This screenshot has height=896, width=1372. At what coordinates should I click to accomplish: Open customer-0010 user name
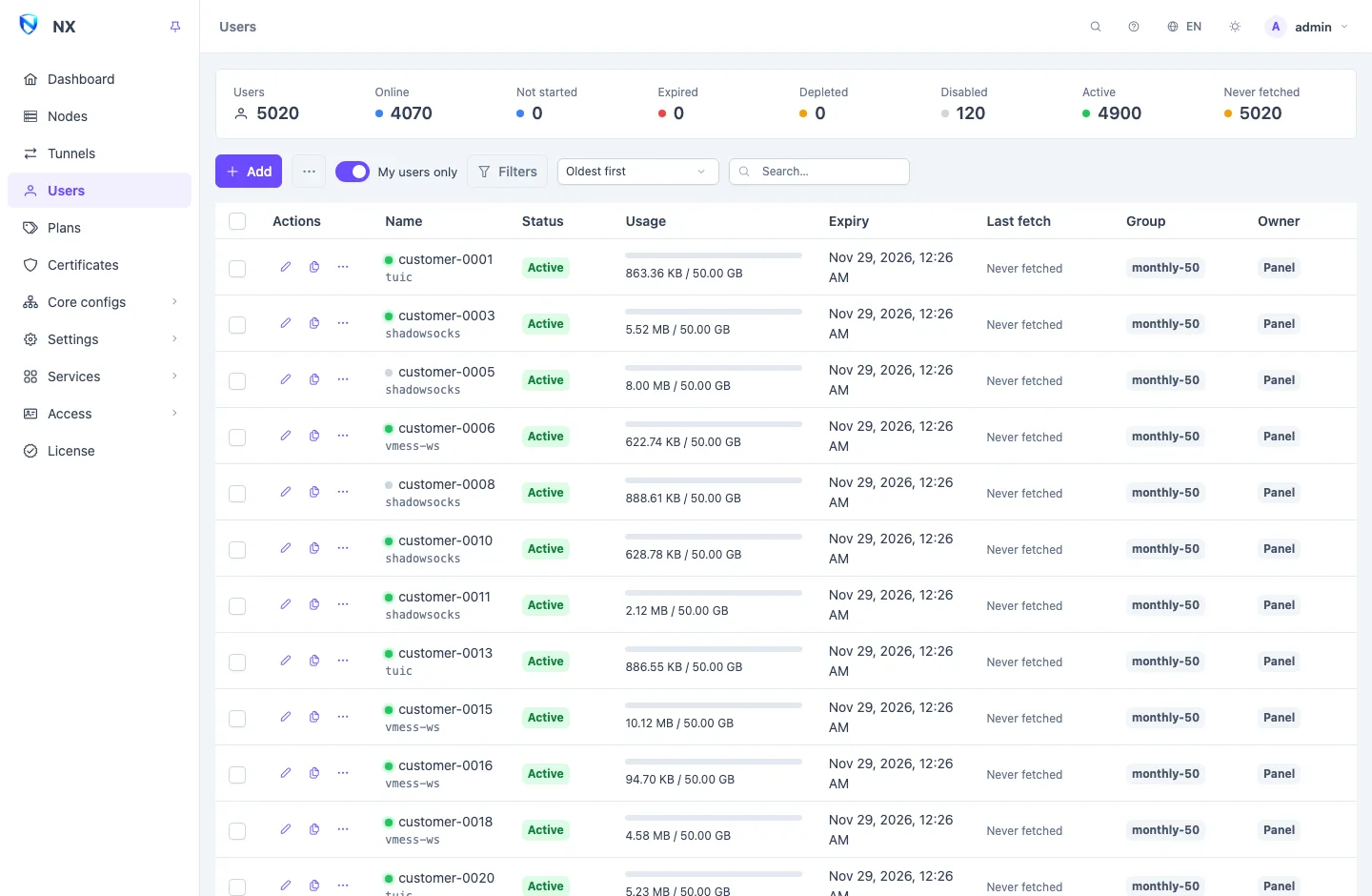click(x=445, y=540)
